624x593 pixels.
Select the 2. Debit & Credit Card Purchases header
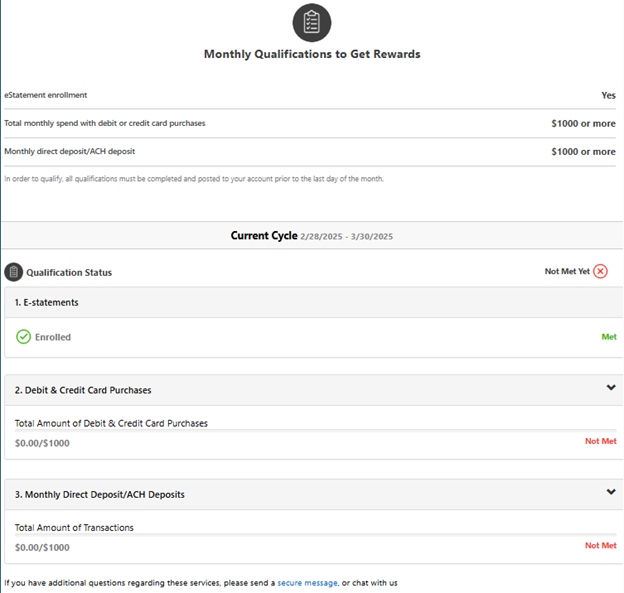pos(83,390)
